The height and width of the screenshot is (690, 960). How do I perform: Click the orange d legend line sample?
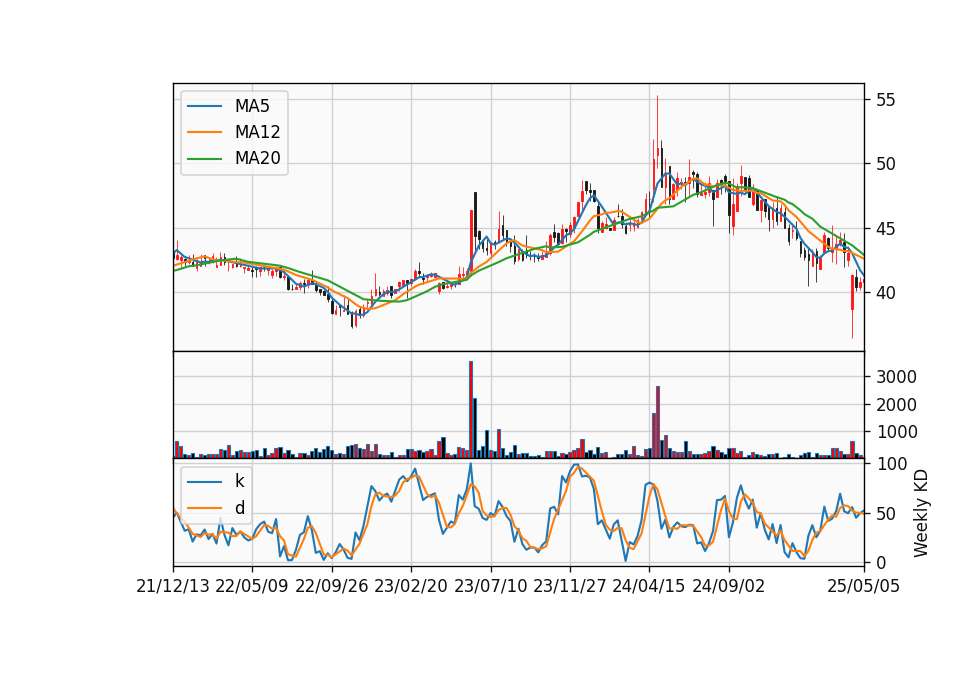click(204, 508)
